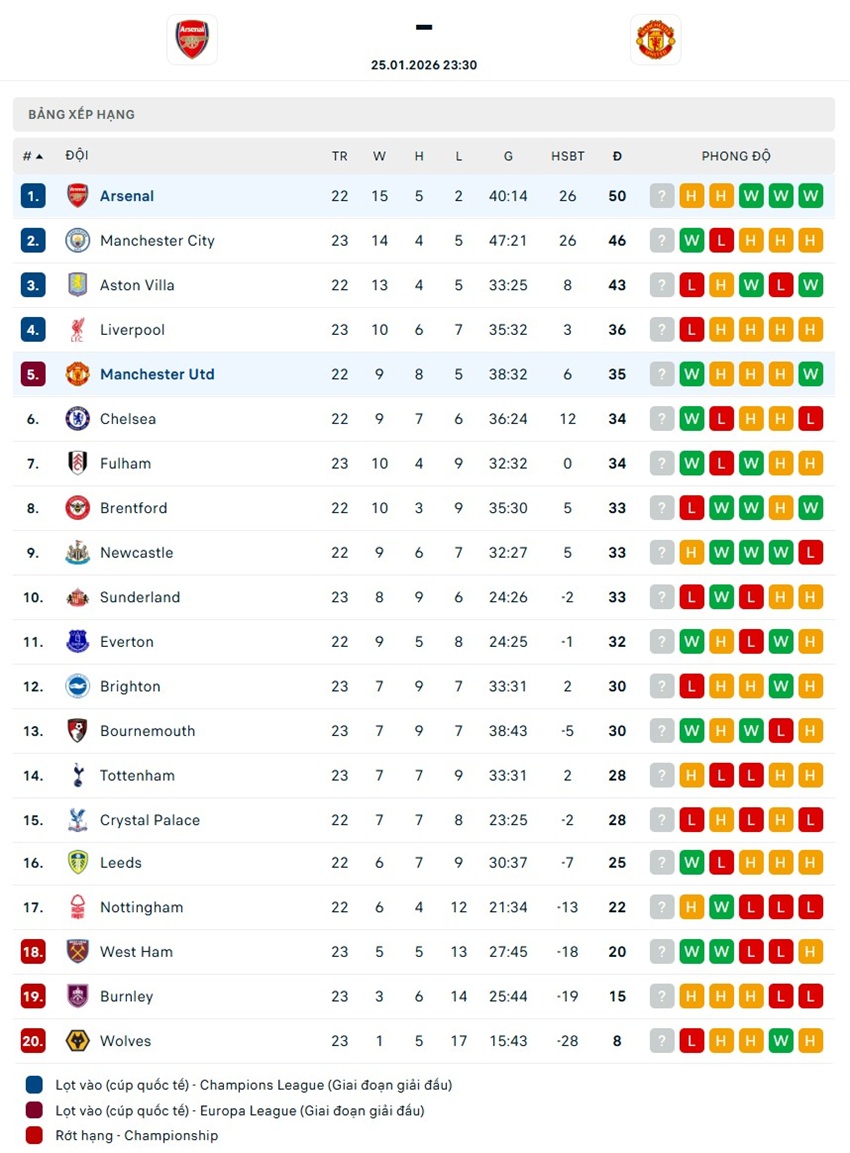Click the Chelsea club badge

tap(77, 419)
